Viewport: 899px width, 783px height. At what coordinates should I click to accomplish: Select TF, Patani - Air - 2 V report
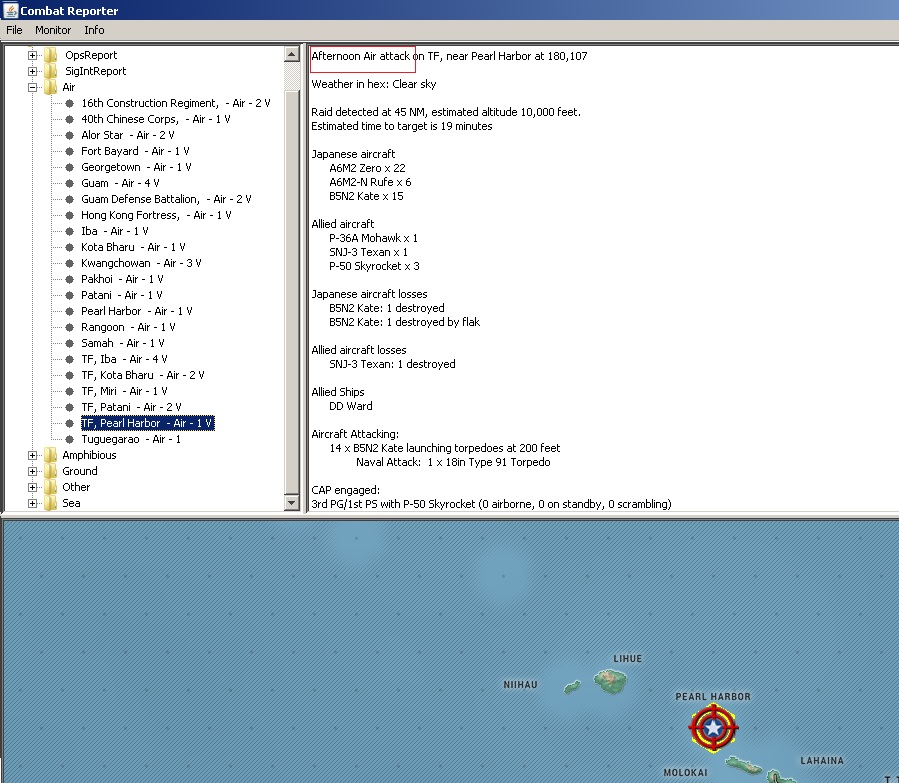131,408
